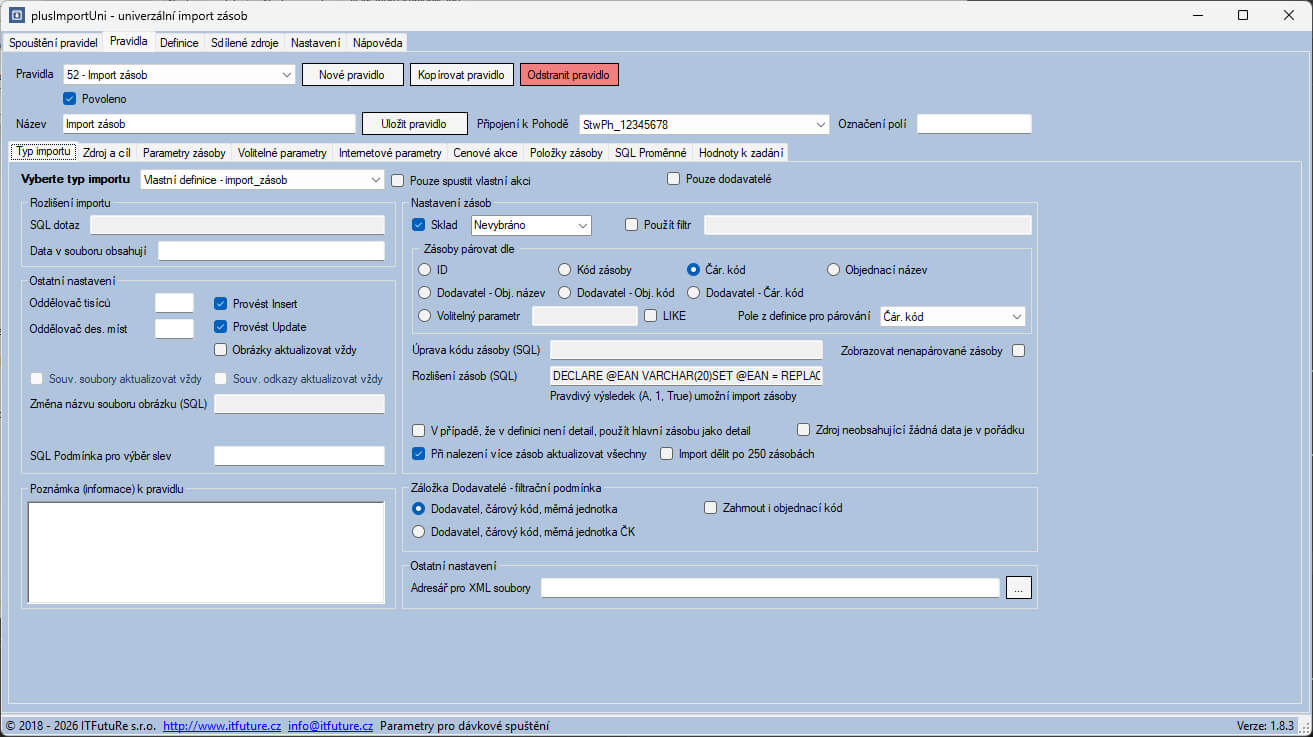Image resolution: width=1313 pixels, height=737 pixels.
Task: Expand the Připojení k Pohodě dropdown
Action: pyautogui.click(x=820, y=124)
